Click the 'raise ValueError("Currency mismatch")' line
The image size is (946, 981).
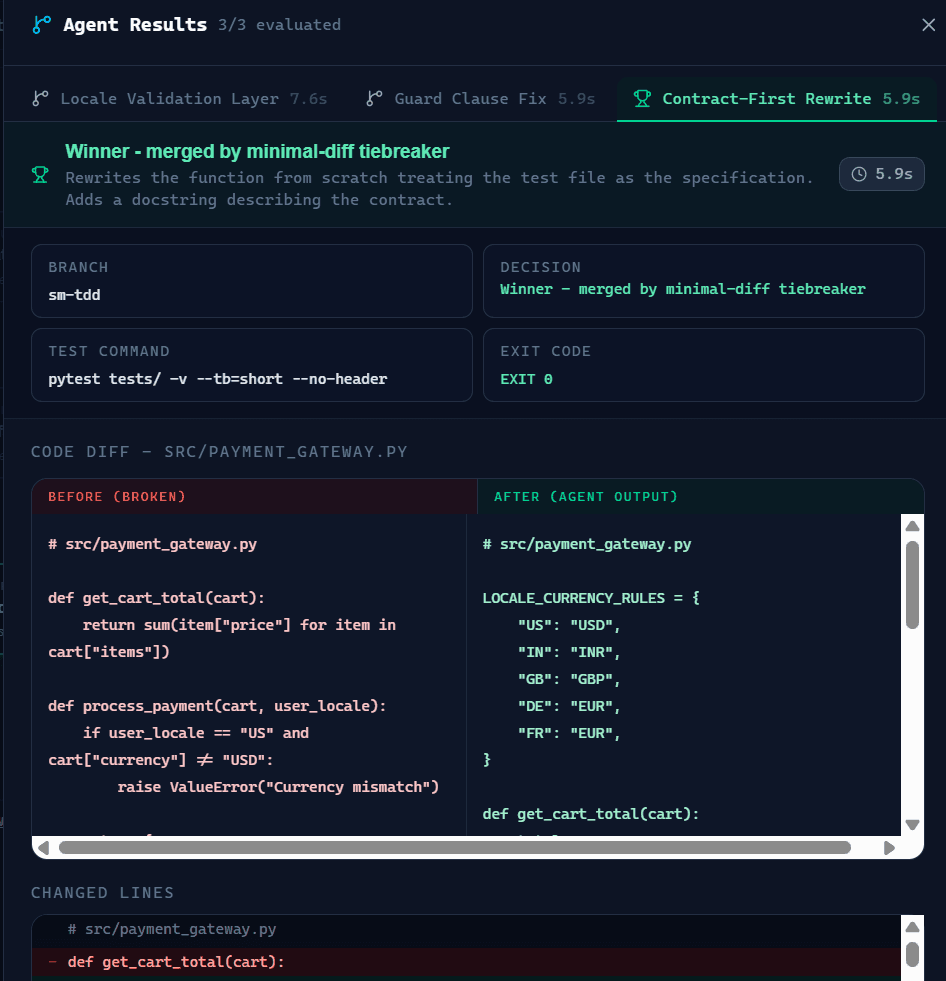point(278,787)
